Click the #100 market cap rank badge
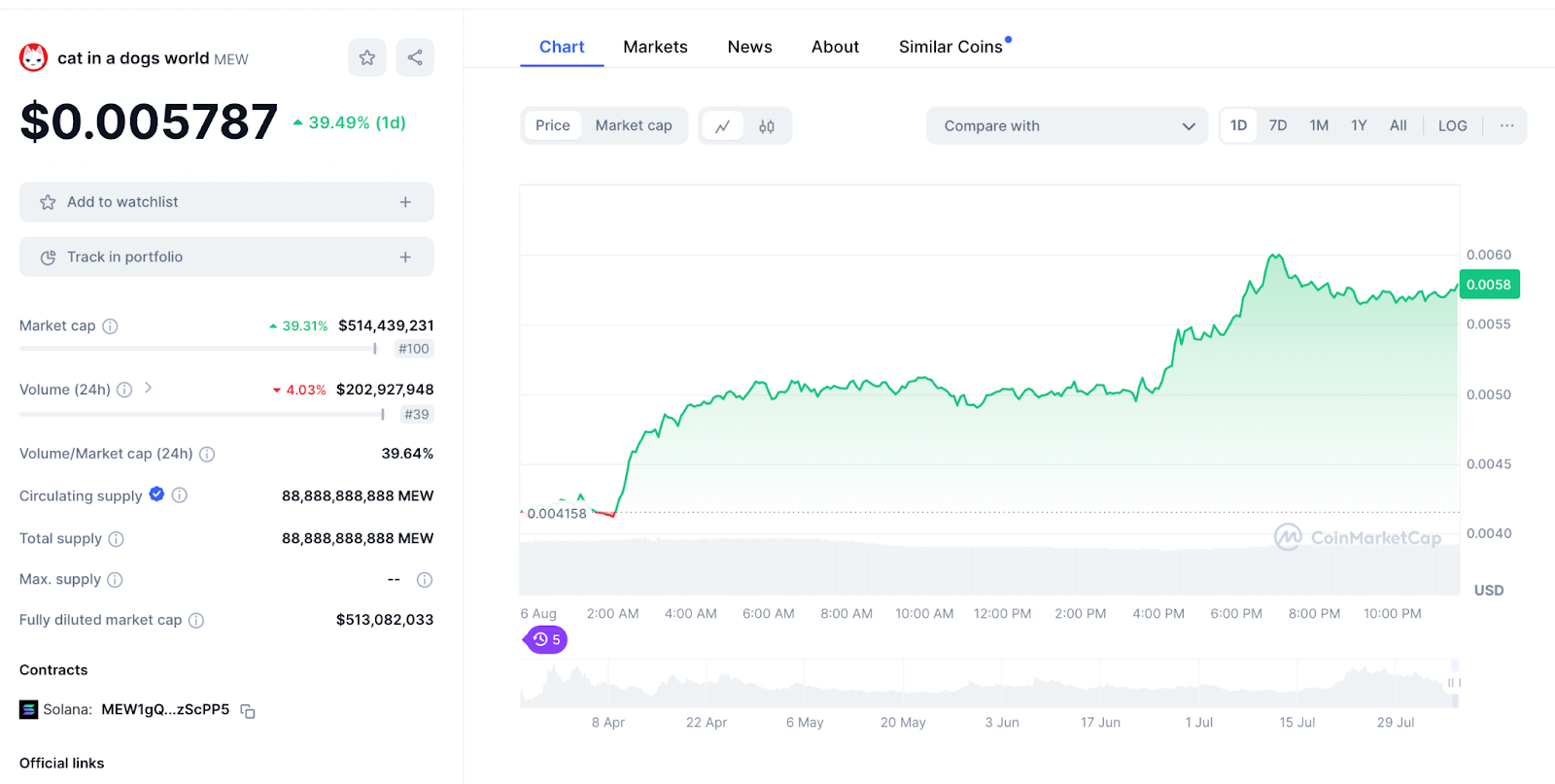1555x784 pixels. click(x=413, y=349)
